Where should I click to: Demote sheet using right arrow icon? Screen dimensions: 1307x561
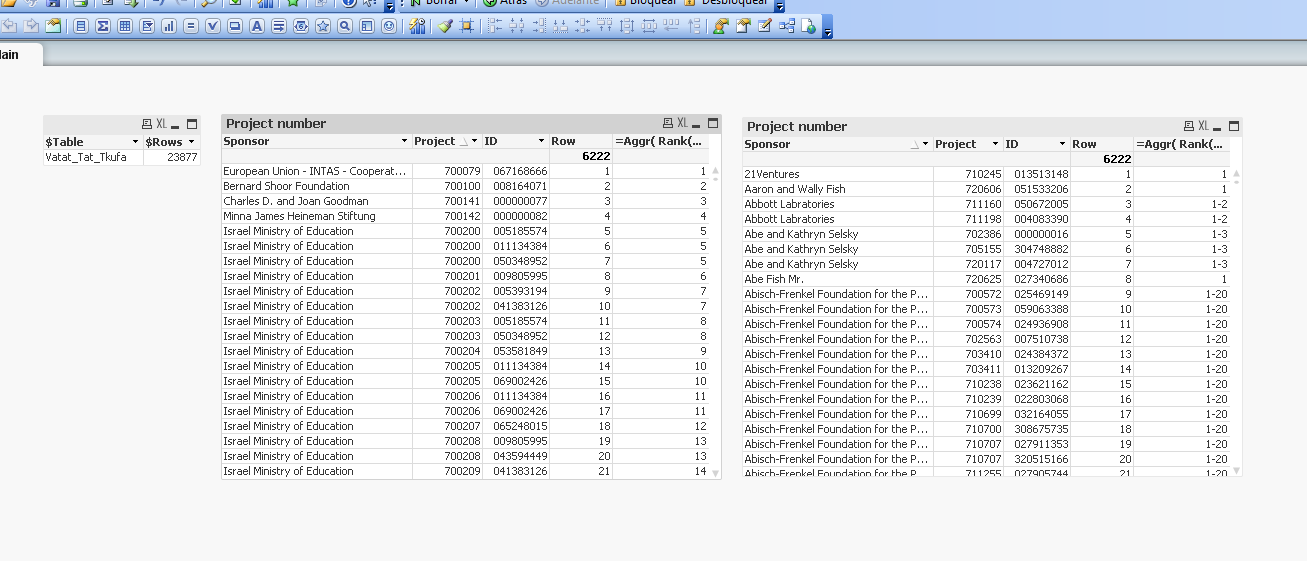coord(31,26)
